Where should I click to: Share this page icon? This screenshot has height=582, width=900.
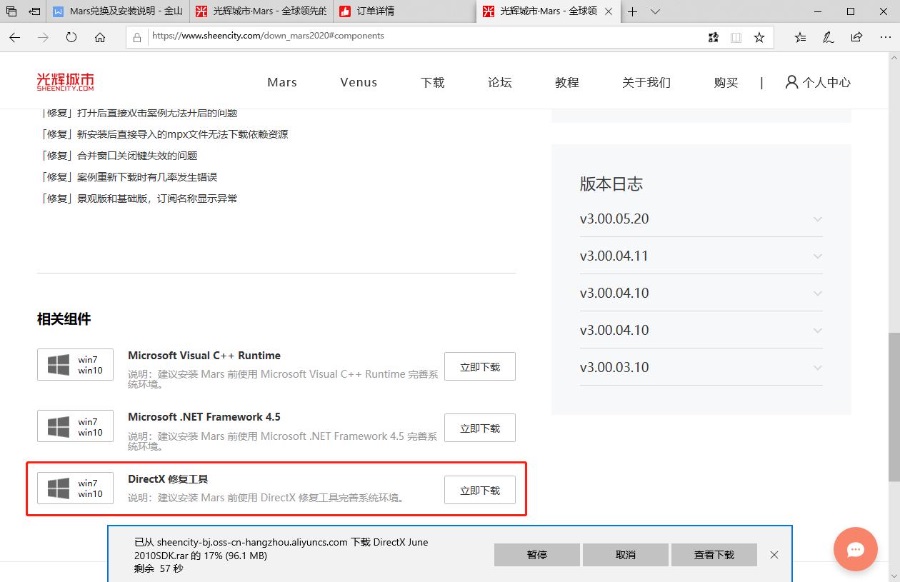pyautogui.click(x=856, y=37)
